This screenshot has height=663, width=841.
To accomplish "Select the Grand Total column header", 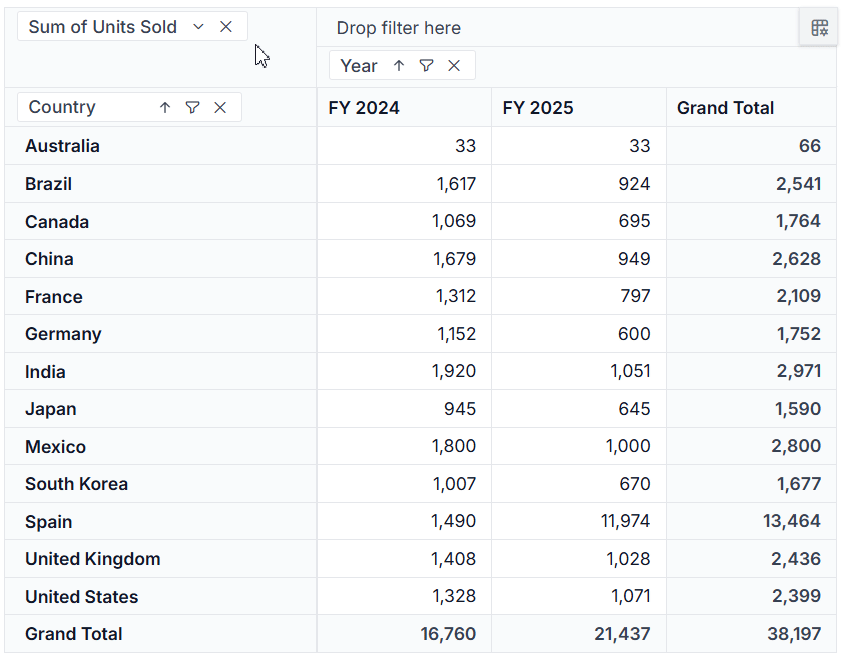I will tap(751, 108).
